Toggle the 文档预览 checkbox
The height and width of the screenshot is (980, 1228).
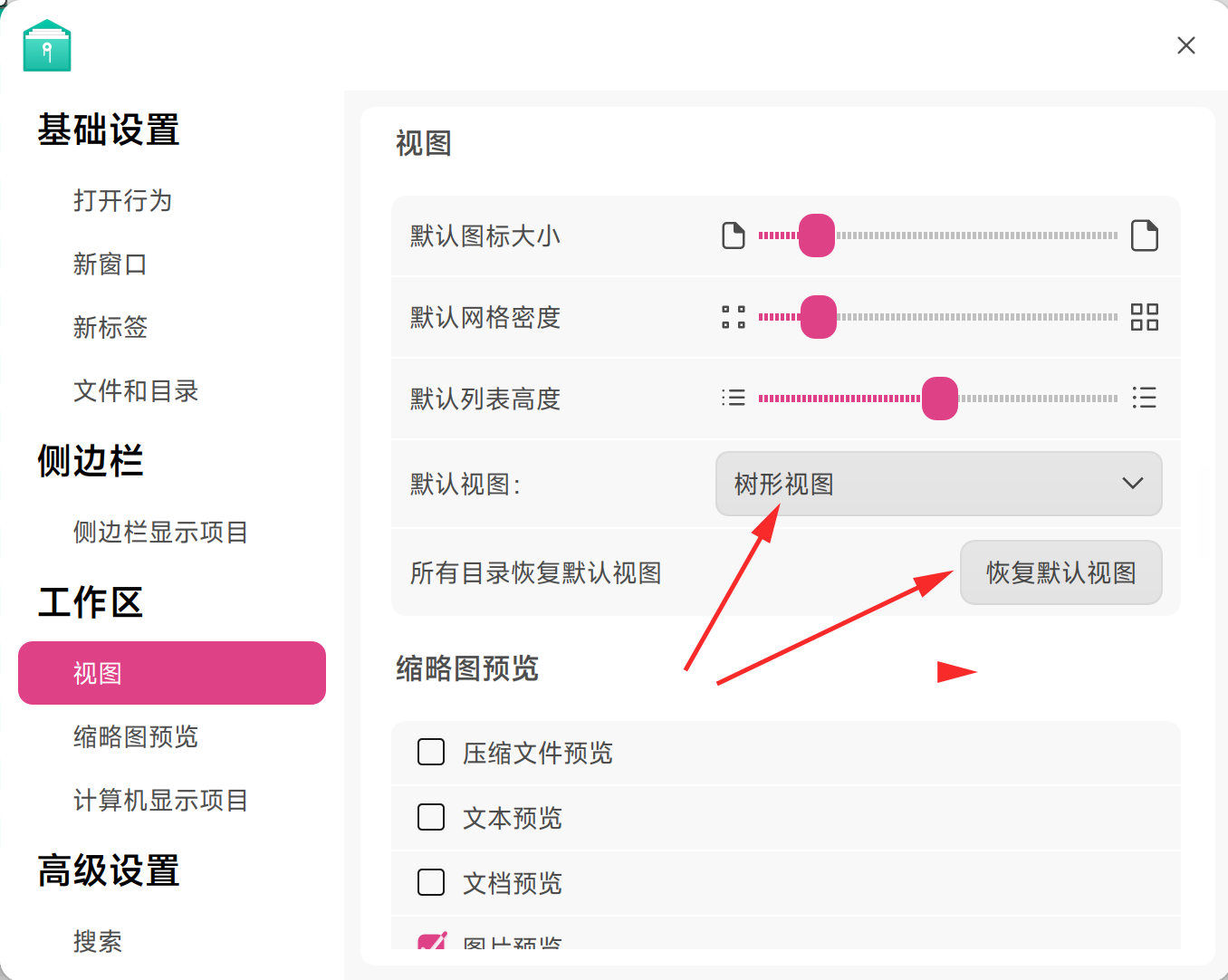(x=431, y=882)
